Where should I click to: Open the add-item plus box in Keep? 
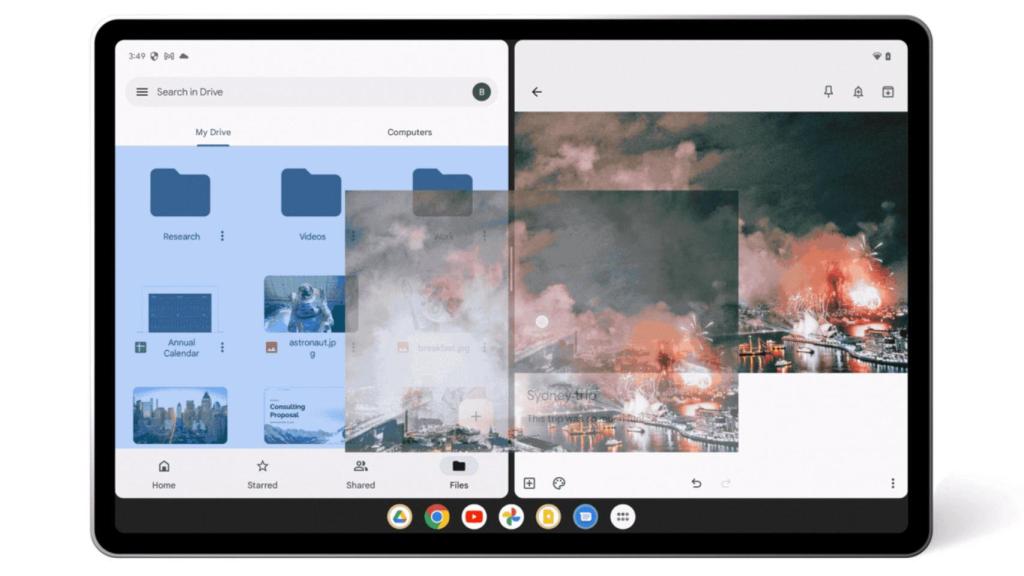530,483
